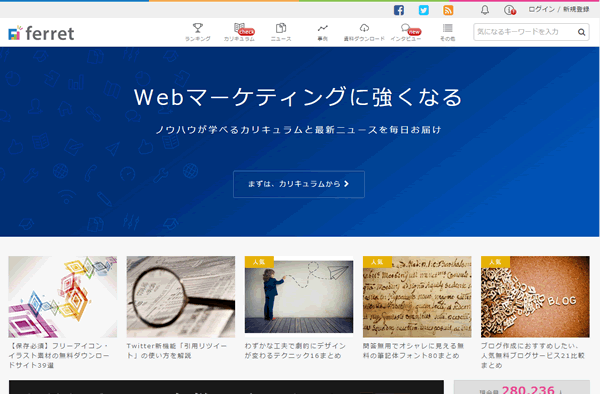Open the BLOG article thumbnail
The image size is (600, 394).
point(535,297)
